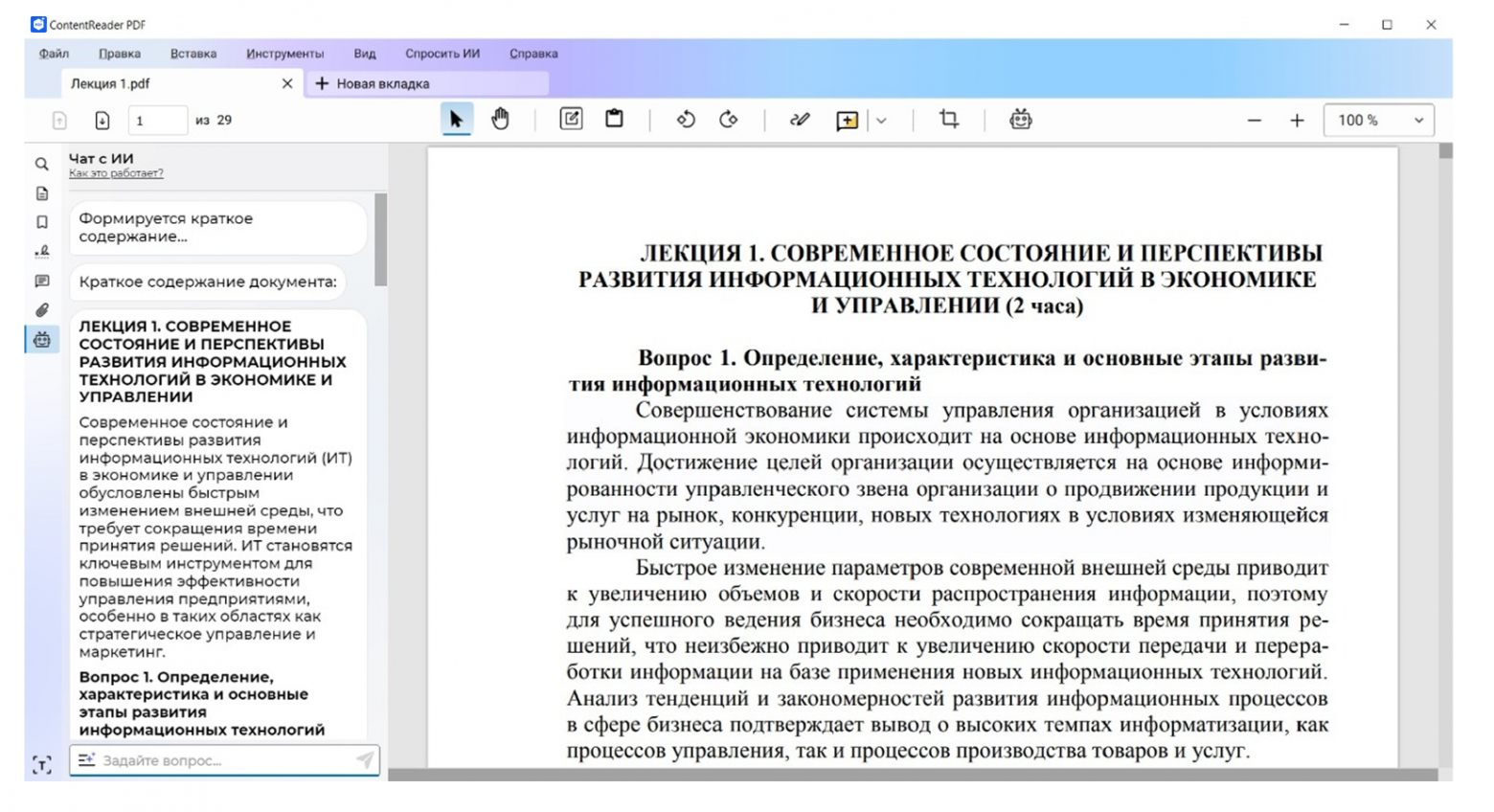The height and width of the screenshot is (812, 1494).
Task: Open the attachments panel
Action: (42, 307)
